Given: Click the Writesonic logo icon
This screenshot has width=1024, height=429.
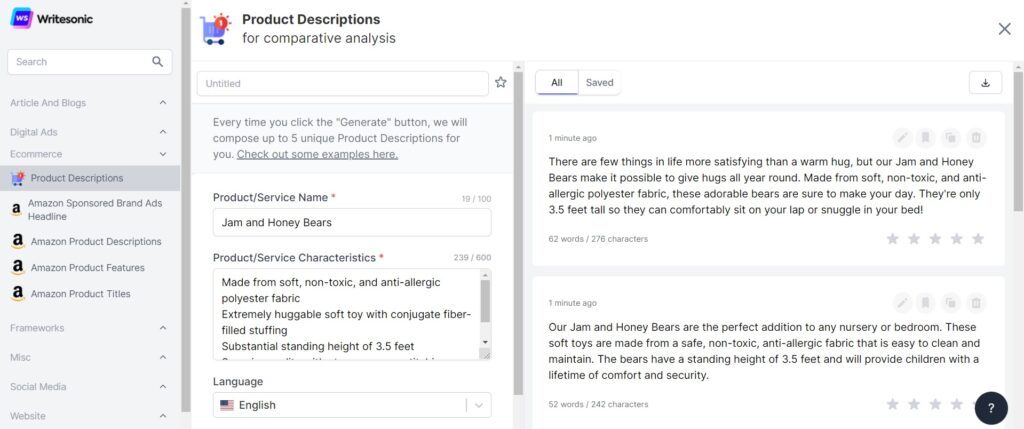Looking at the screenshot, I should point(22,18).
